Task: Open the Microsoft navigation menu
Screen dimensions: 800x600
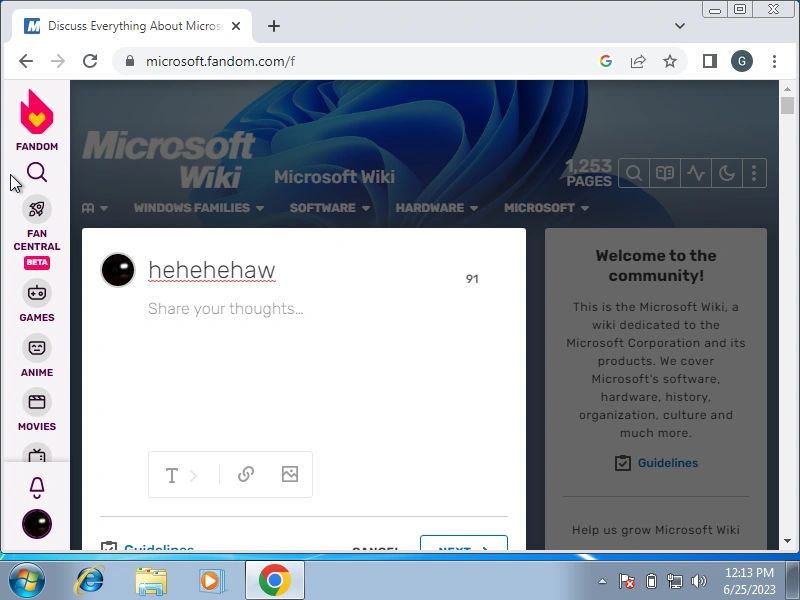Action: [x=546, y=208]
